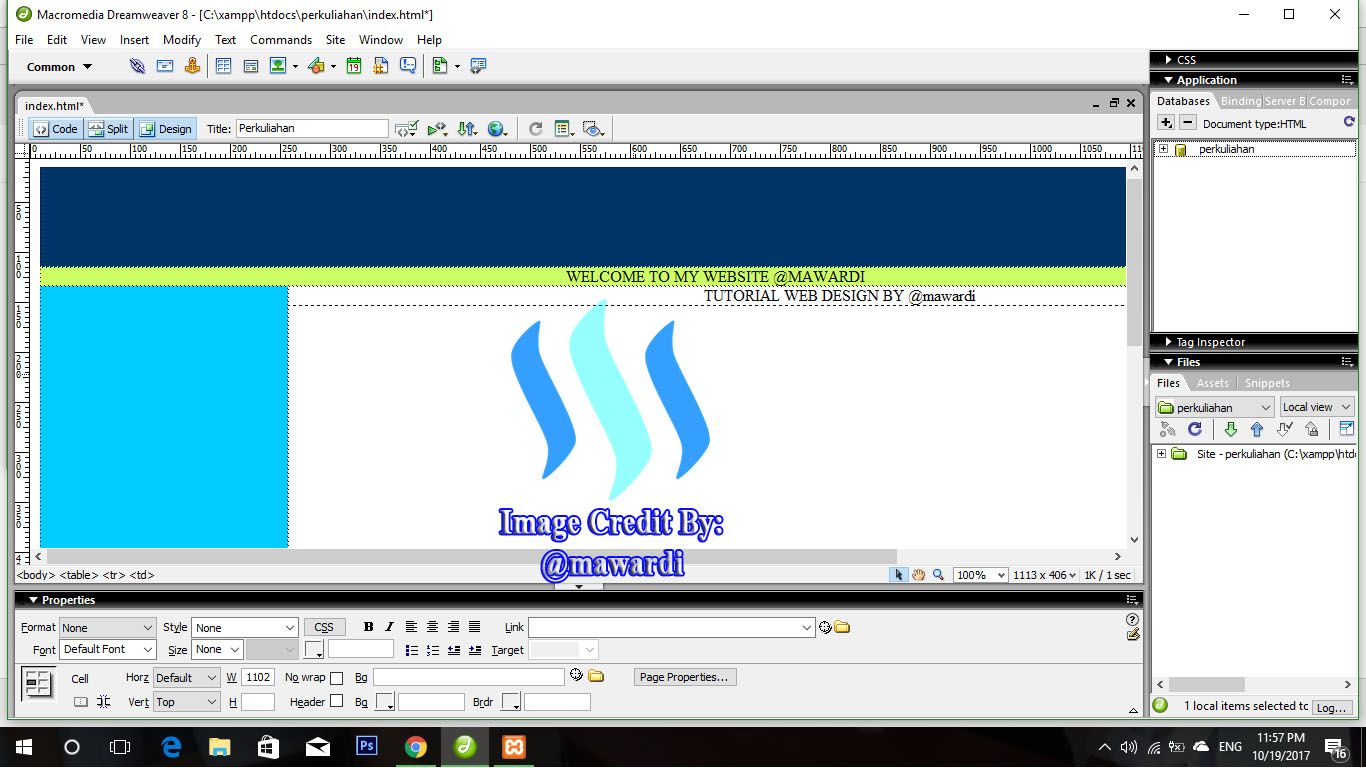Insert a Date with the calendar icon

click(x=353, y=66)
